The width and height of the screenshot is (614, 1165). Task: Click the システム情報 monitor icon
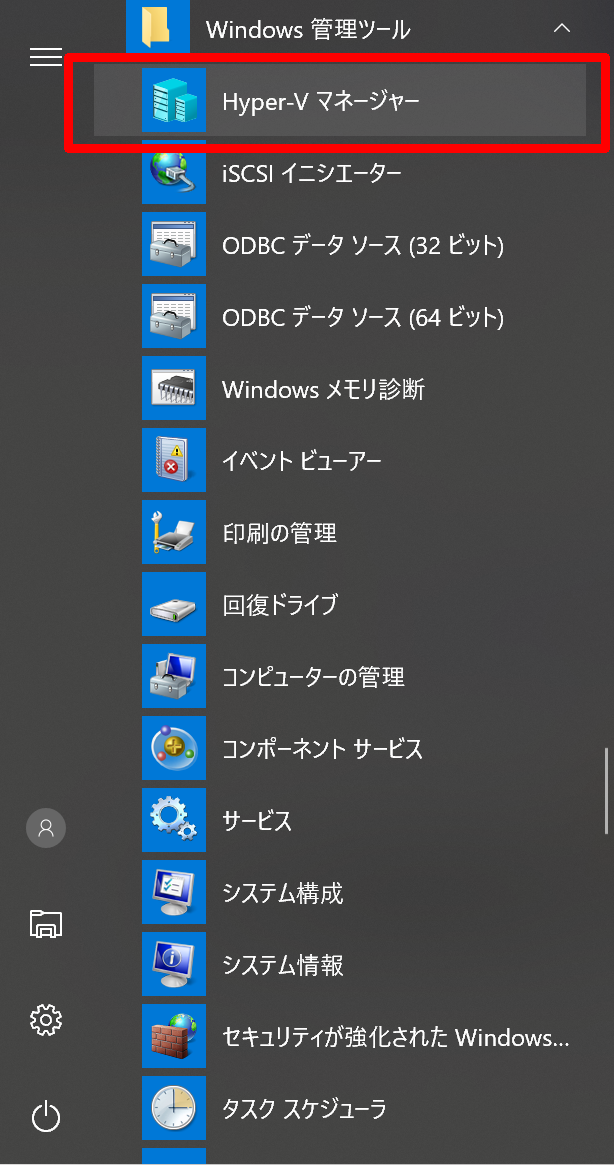173,965
